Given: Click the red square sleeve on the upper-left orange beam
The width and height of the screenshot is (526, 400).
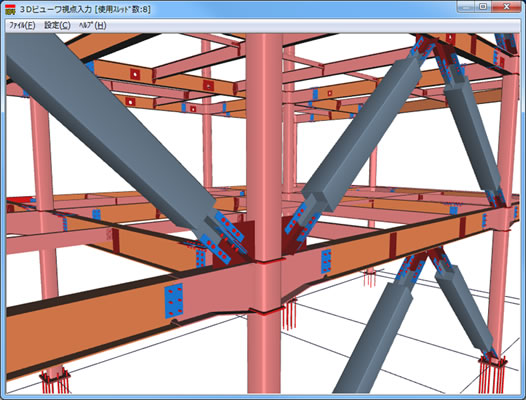Looking at the screenshot, I should (135, 74).
